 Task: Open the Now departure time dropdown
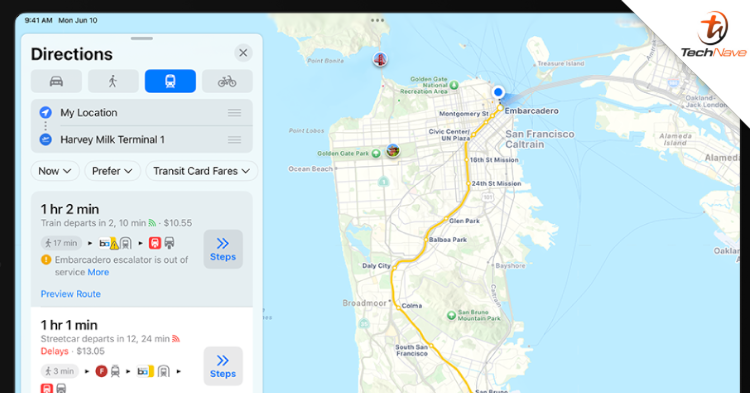[55, 171]
